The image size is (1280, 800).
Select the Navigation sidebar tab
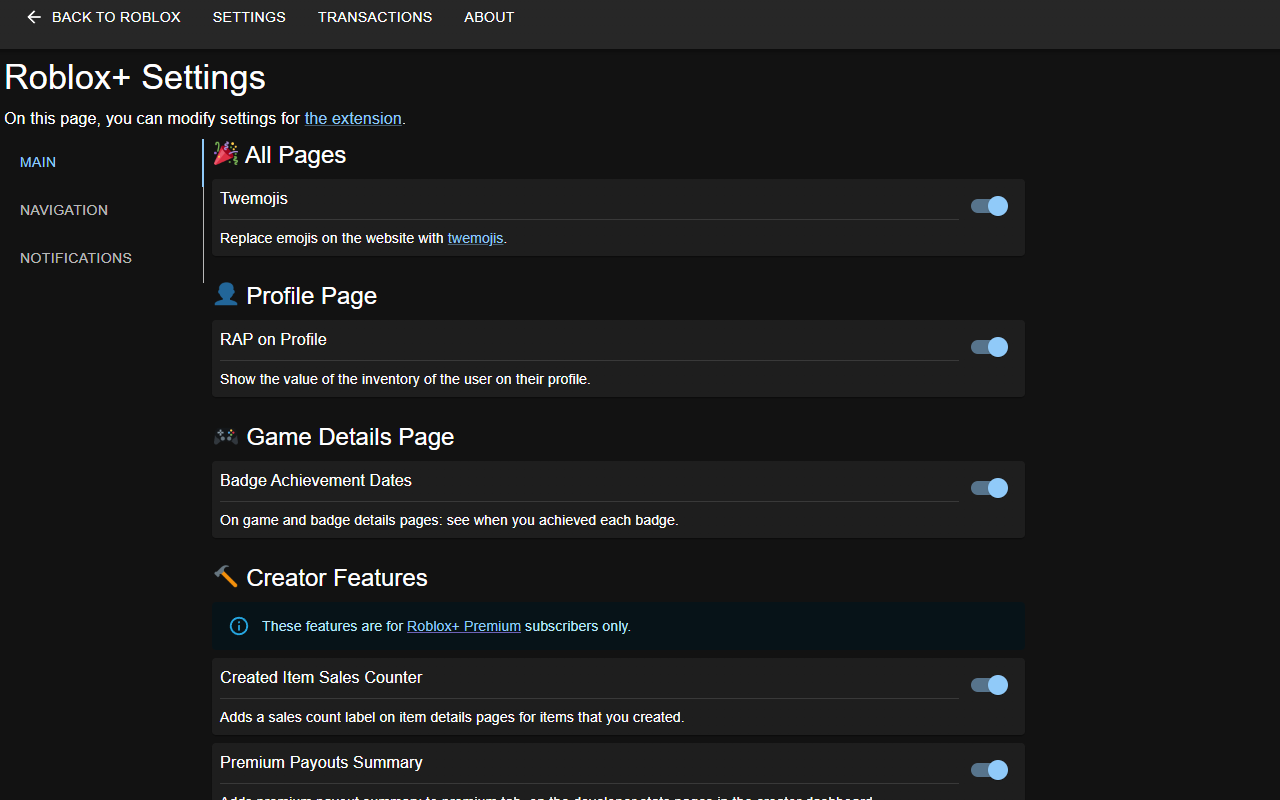(x=64, y=210)
